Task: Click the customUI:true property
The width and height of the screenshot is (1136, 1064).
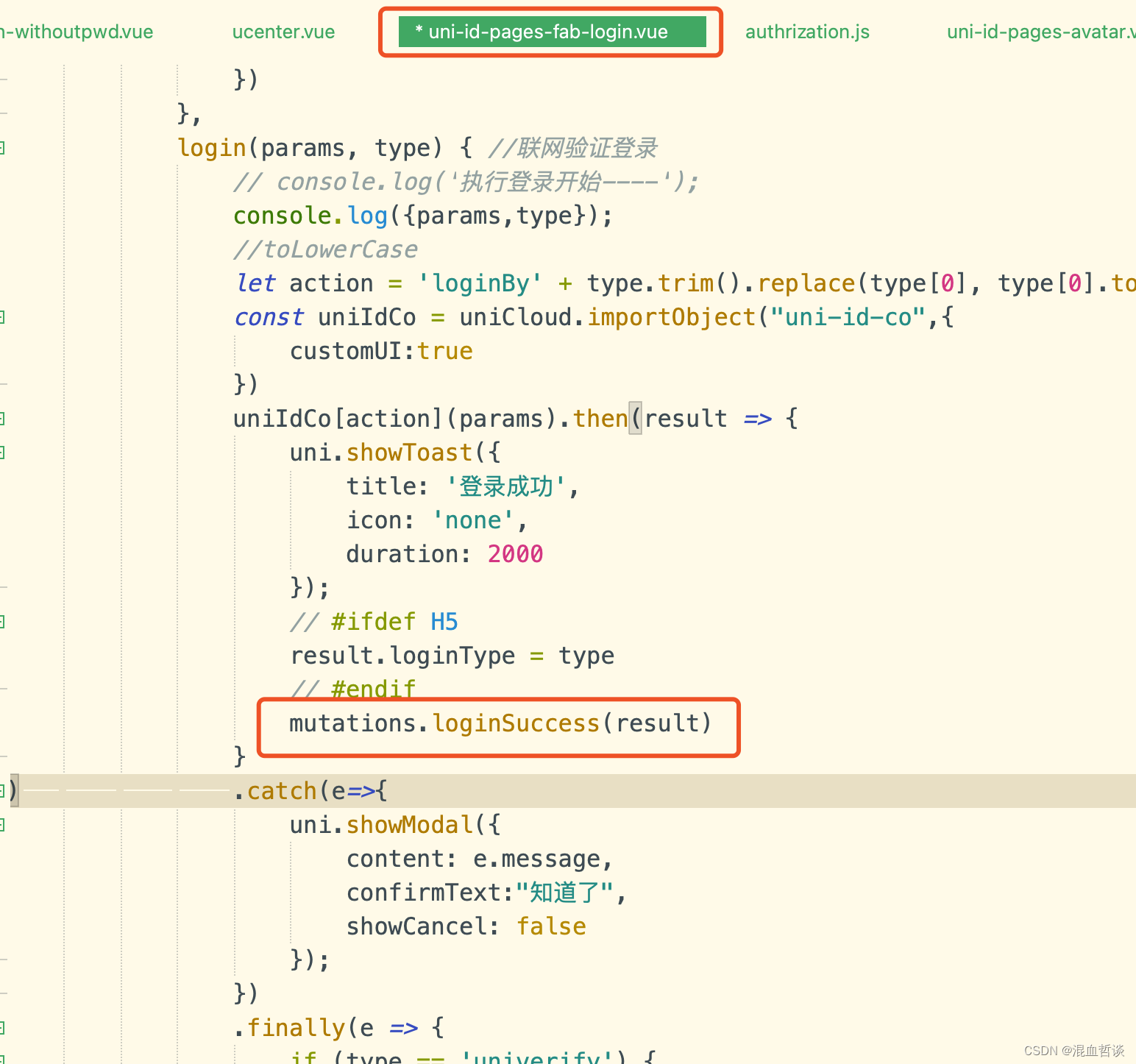Action: [381, 351]
